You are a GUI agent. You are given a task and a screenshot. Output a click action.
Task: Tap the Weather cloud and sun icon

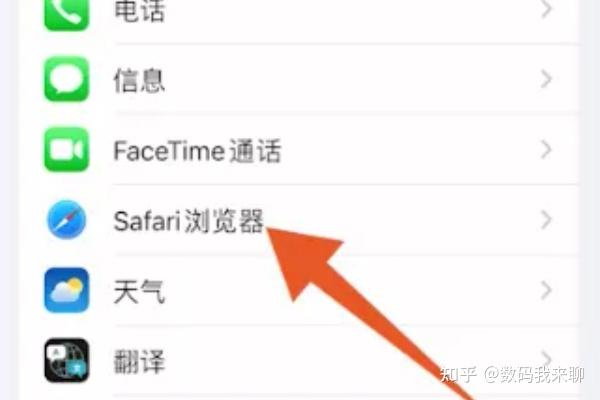coord(67,290)
